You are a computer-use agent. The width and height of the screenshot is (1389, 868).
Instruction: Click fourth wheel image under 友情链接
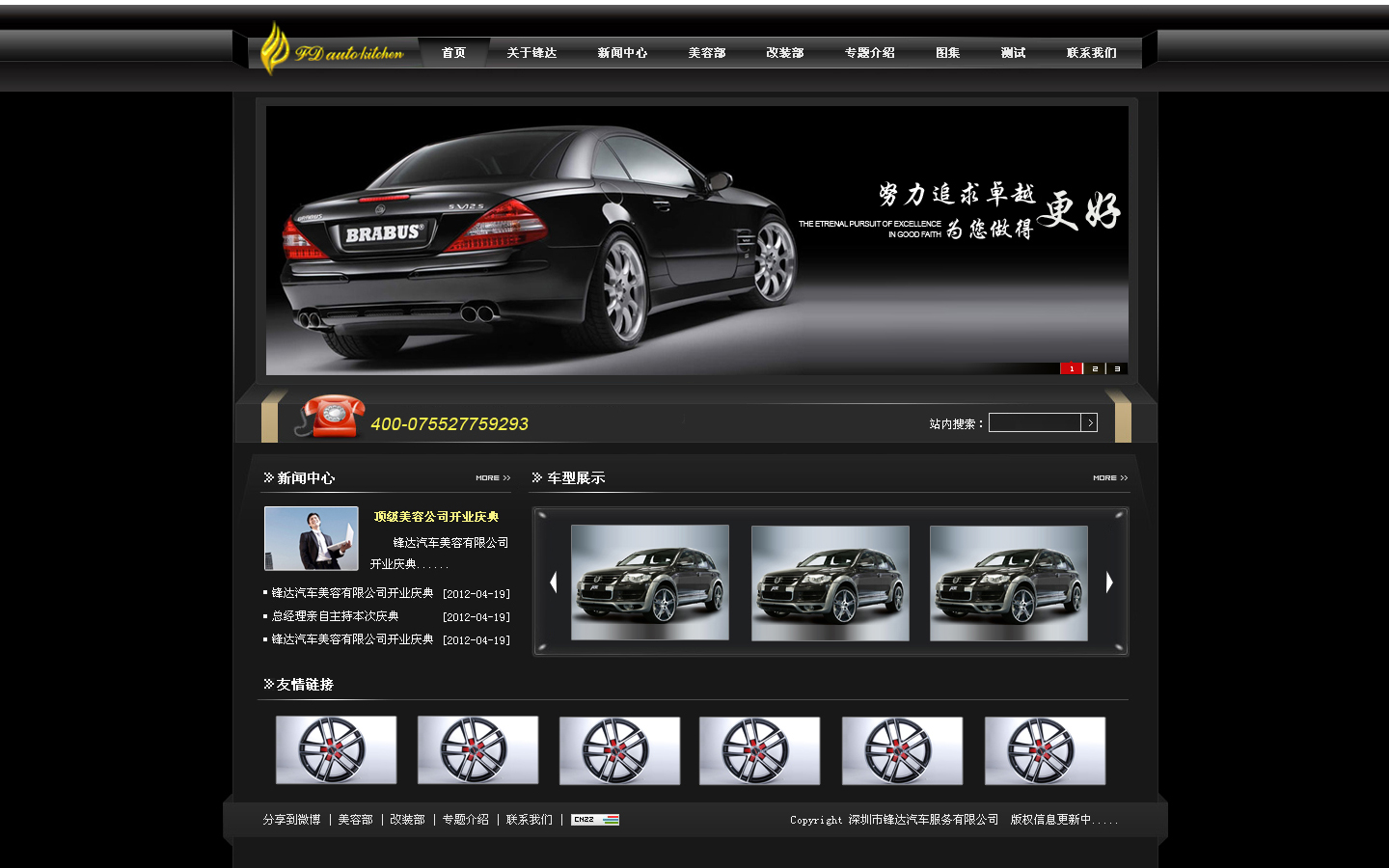(759, 750)
